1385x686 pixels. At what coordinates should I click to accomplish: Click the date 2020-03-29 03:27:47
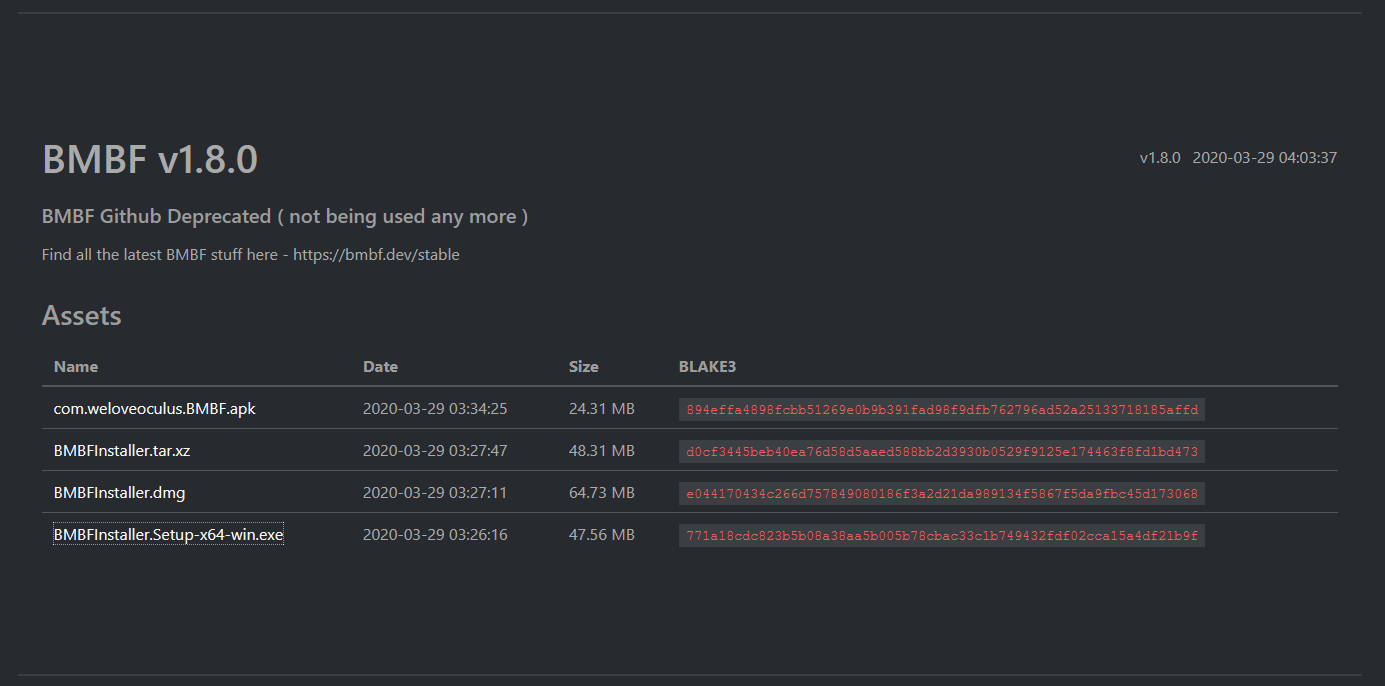point(435,450)
